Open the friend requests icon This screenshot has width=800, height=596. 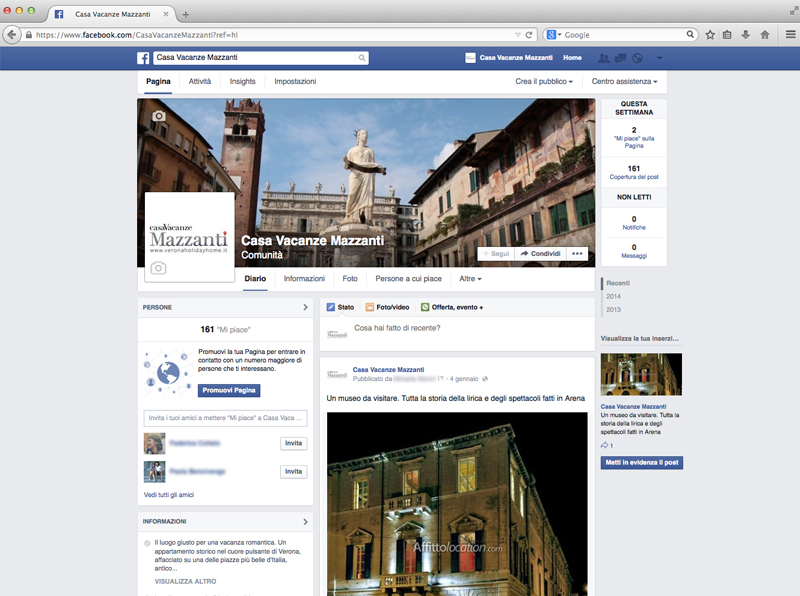(x=604, y=58)
